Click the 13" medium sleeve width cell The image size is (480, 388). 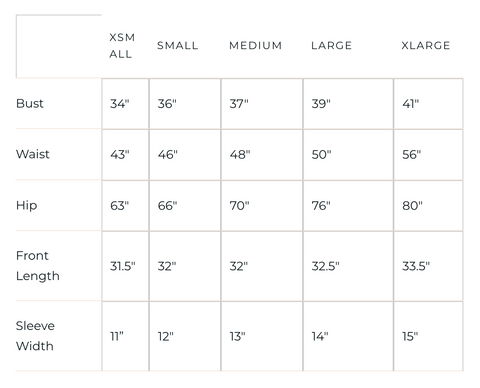(x=262, y=336)
